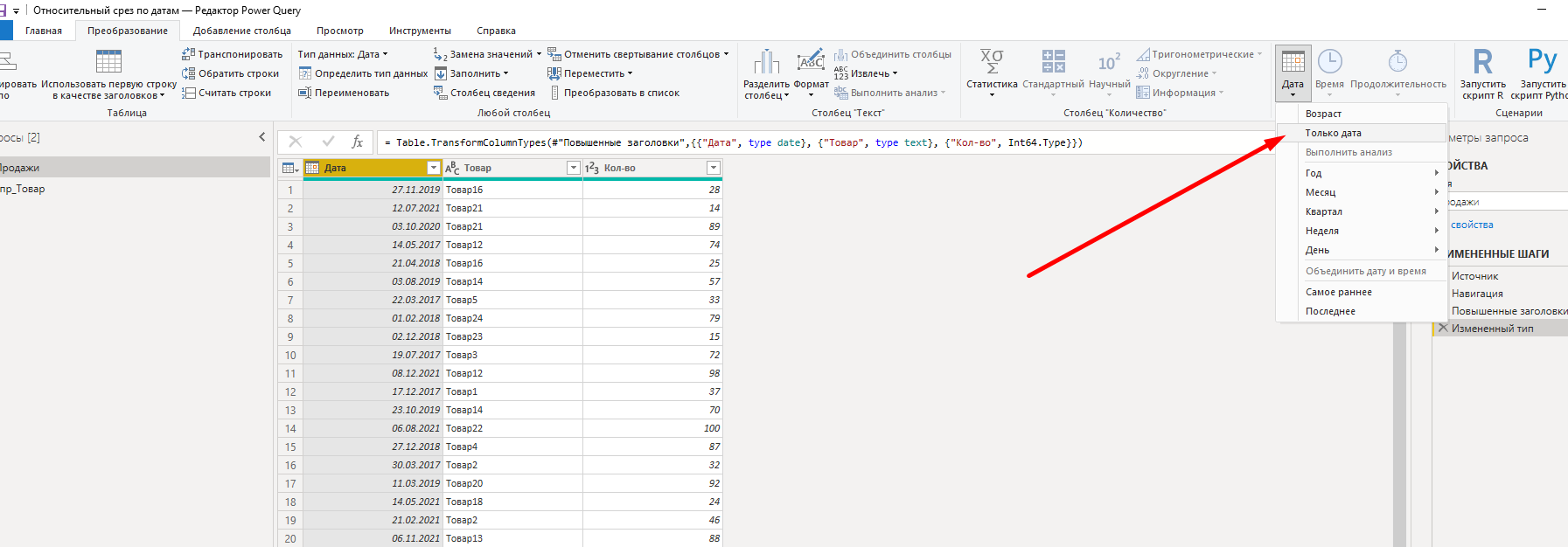The width and height of the screenshot is (1568, 547).
Task: Open the Кол-во column filter dropdown
Action: tap(714, 168)
